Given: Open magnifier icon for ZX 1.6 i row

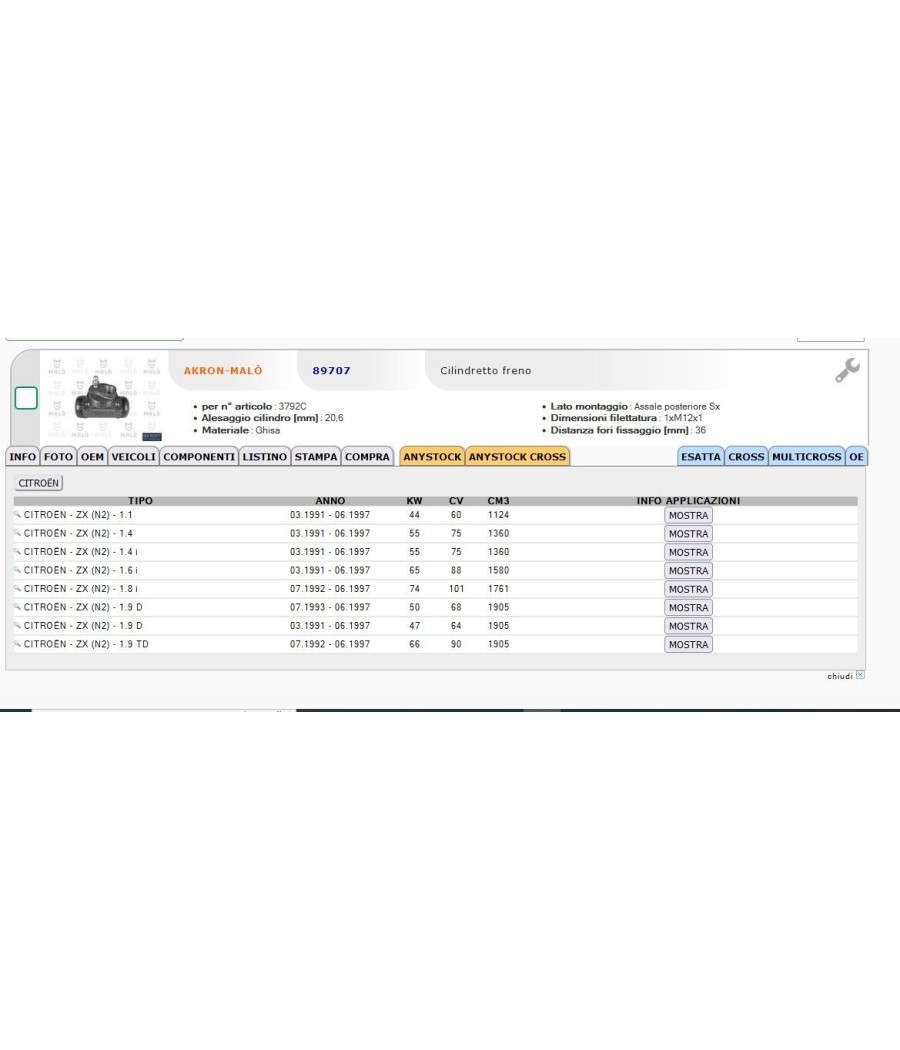Looking at the screenshot, I should 17,571.
